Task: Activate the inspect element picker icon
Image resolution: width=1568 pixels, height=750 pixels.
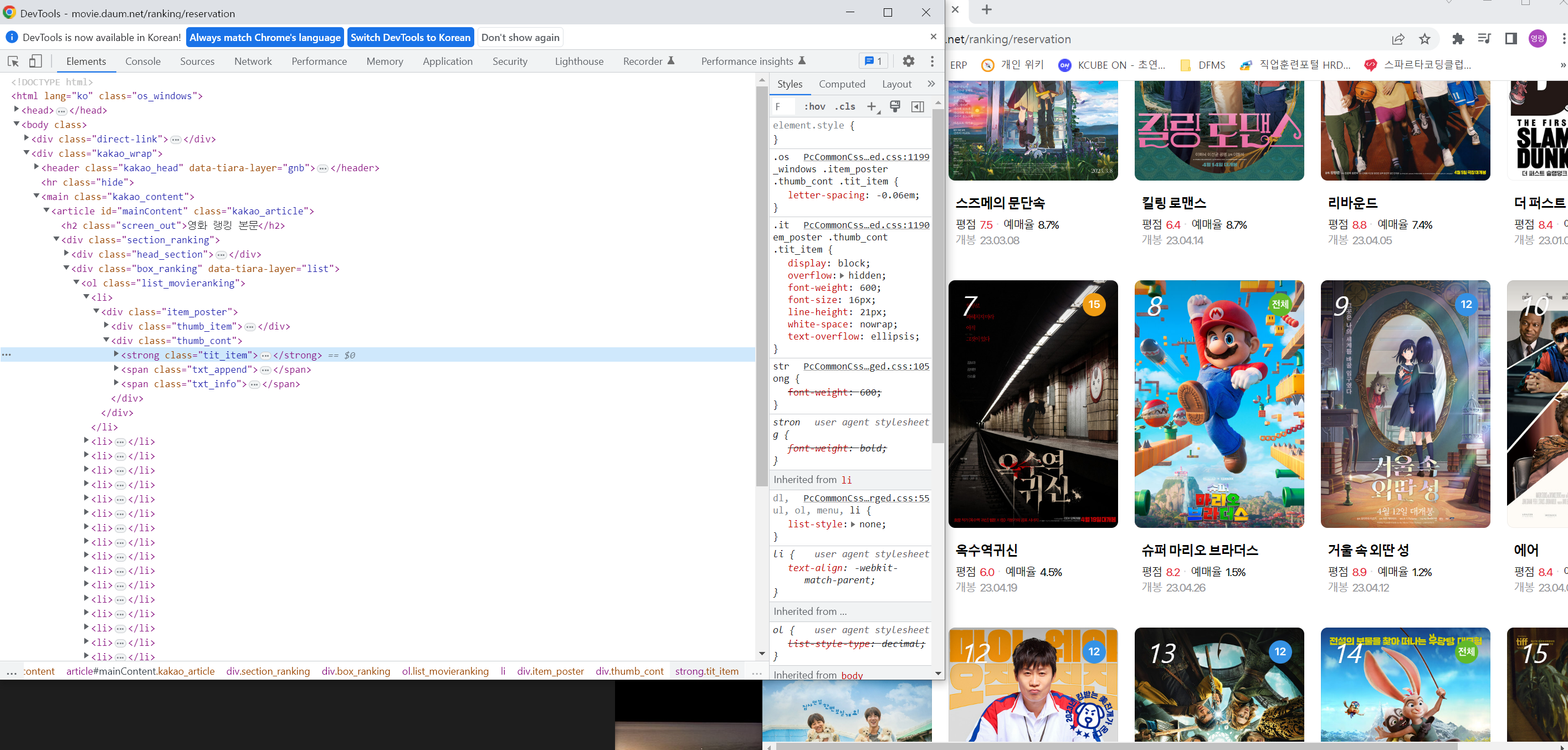Action: [x=13, y=61]
